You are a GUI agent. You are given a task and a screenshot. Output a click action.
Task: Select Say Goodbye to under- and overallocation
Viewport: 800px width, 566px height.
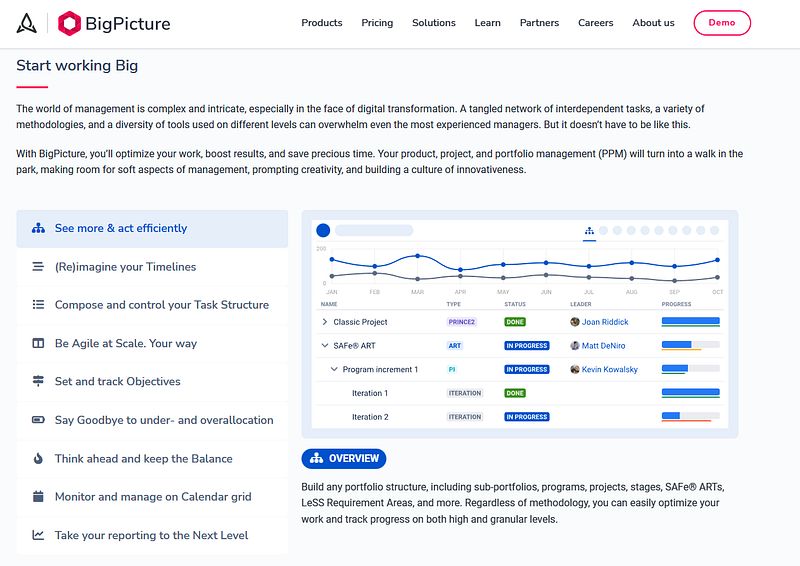152,420
